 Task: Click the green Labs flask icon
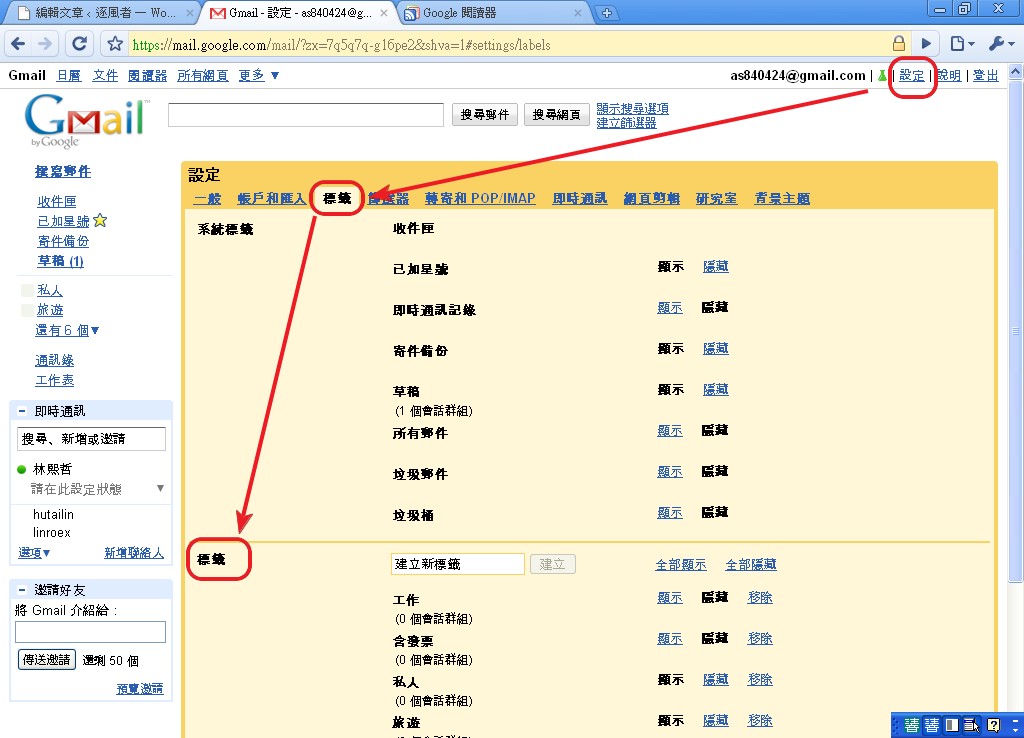883,76
